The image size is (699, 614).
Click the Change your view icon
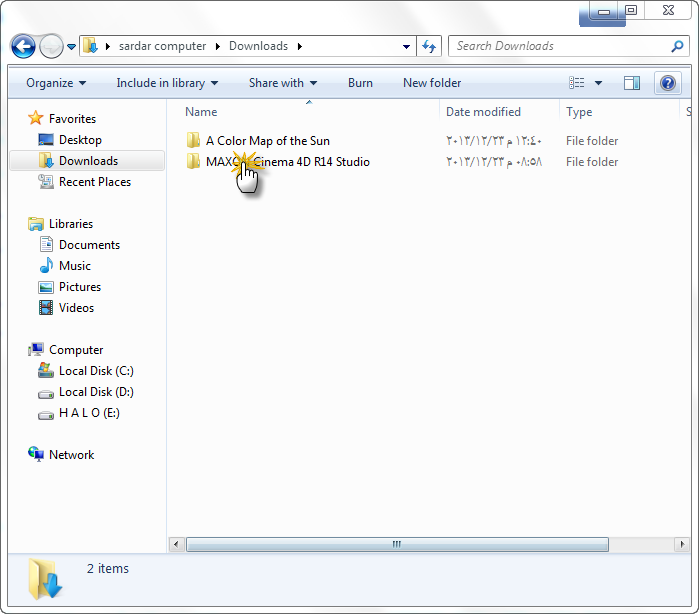point(577,83)
